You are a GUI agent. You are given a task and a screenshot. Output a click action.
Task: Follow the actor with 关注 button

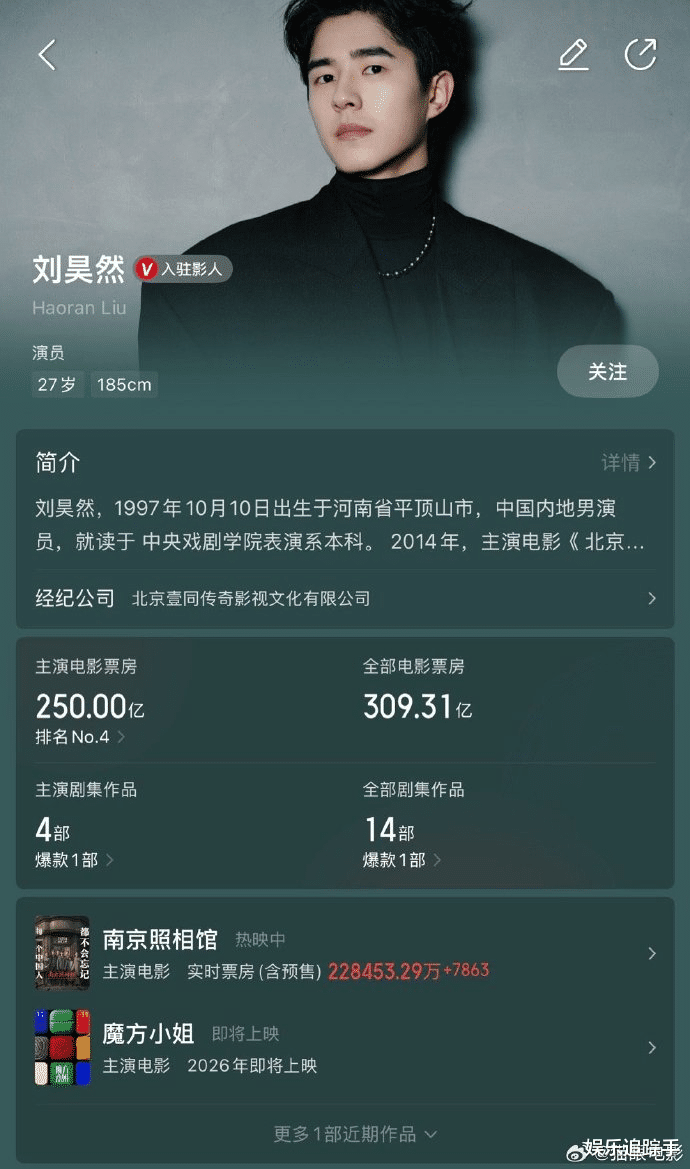(607, 371)
